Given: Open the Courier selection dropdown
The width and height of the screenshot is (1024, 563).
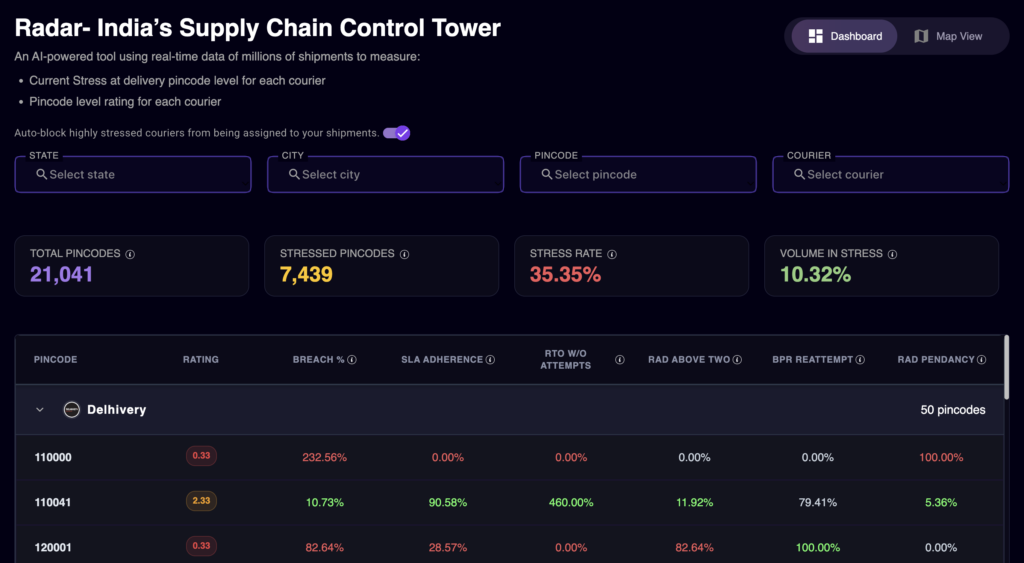Looking at the screenshot, I should pos(890,174).
